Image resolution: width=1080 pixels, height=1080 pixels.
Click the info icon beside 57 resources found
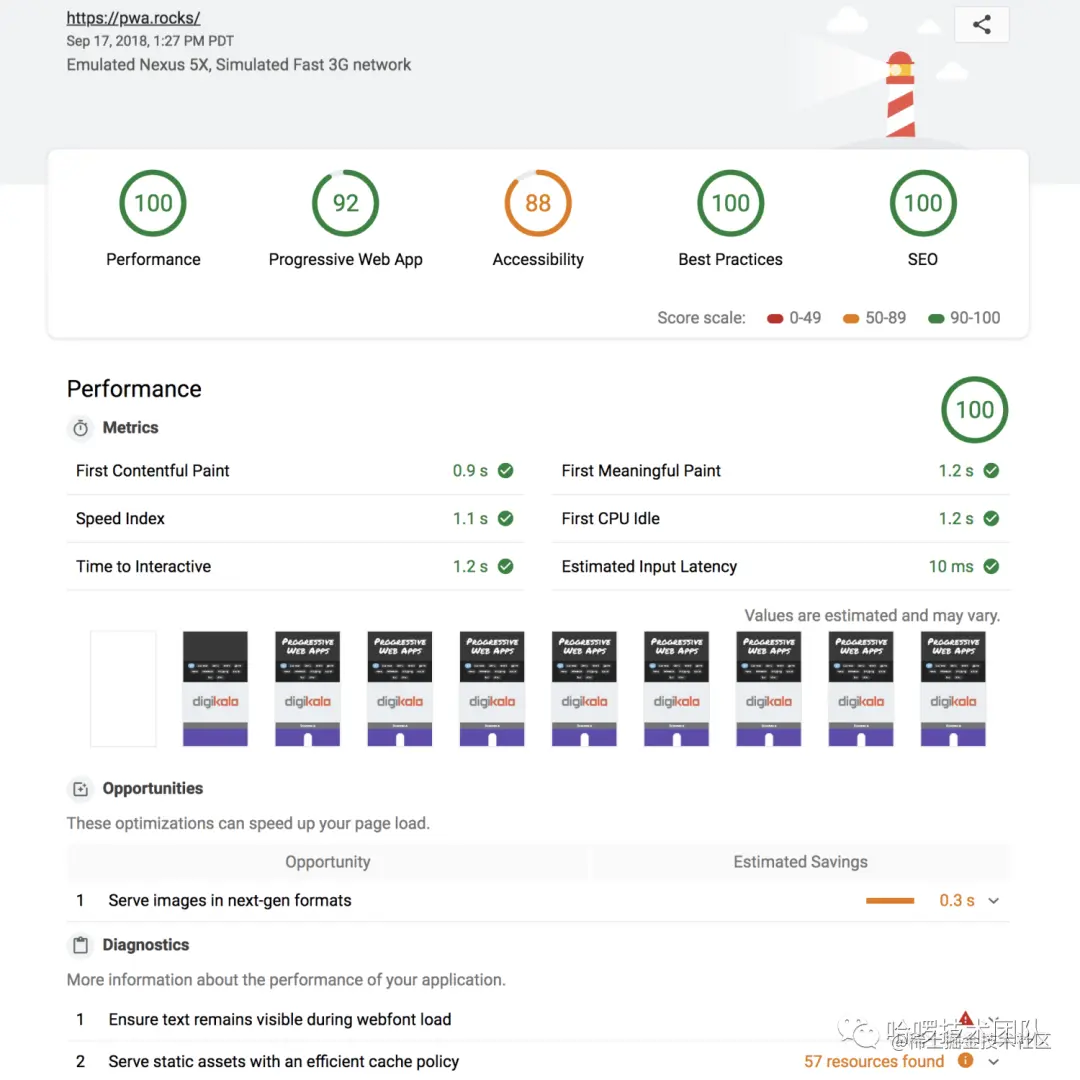click(x=966, y=1061)
